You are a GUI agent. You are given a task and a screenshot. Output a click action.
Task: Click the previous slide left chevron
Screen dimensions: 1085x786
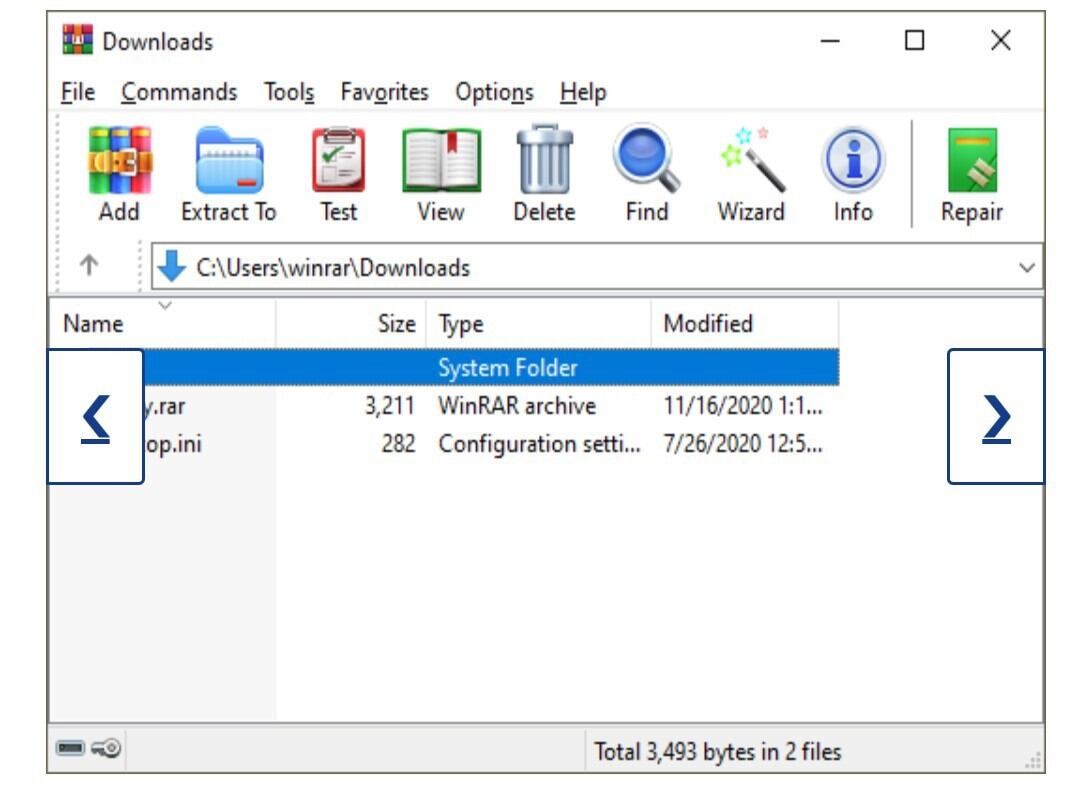coord(96,417)
